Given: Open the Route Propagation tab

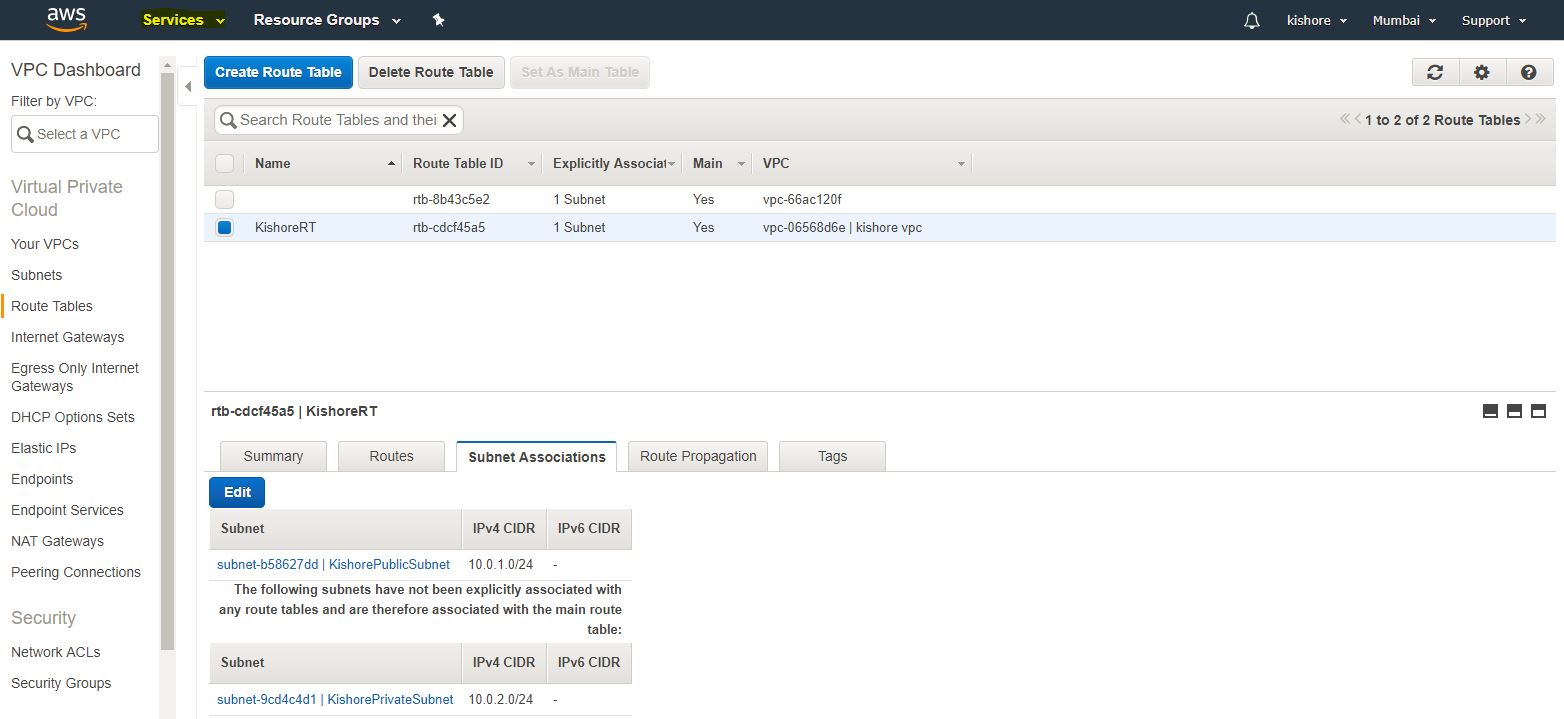Looking at the screenshot, I should point(697,456).
